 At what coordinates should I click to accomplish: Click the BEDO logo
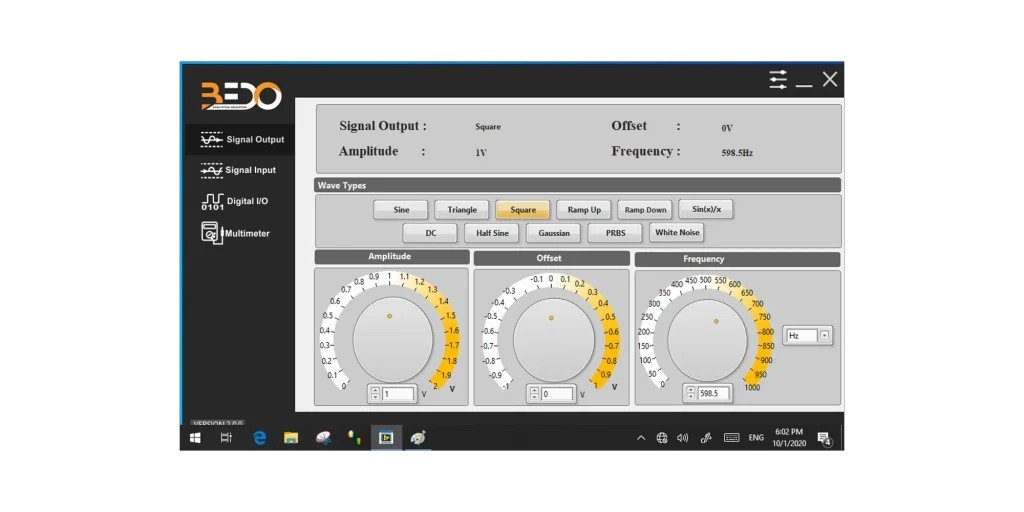click(x=241, y=96)
